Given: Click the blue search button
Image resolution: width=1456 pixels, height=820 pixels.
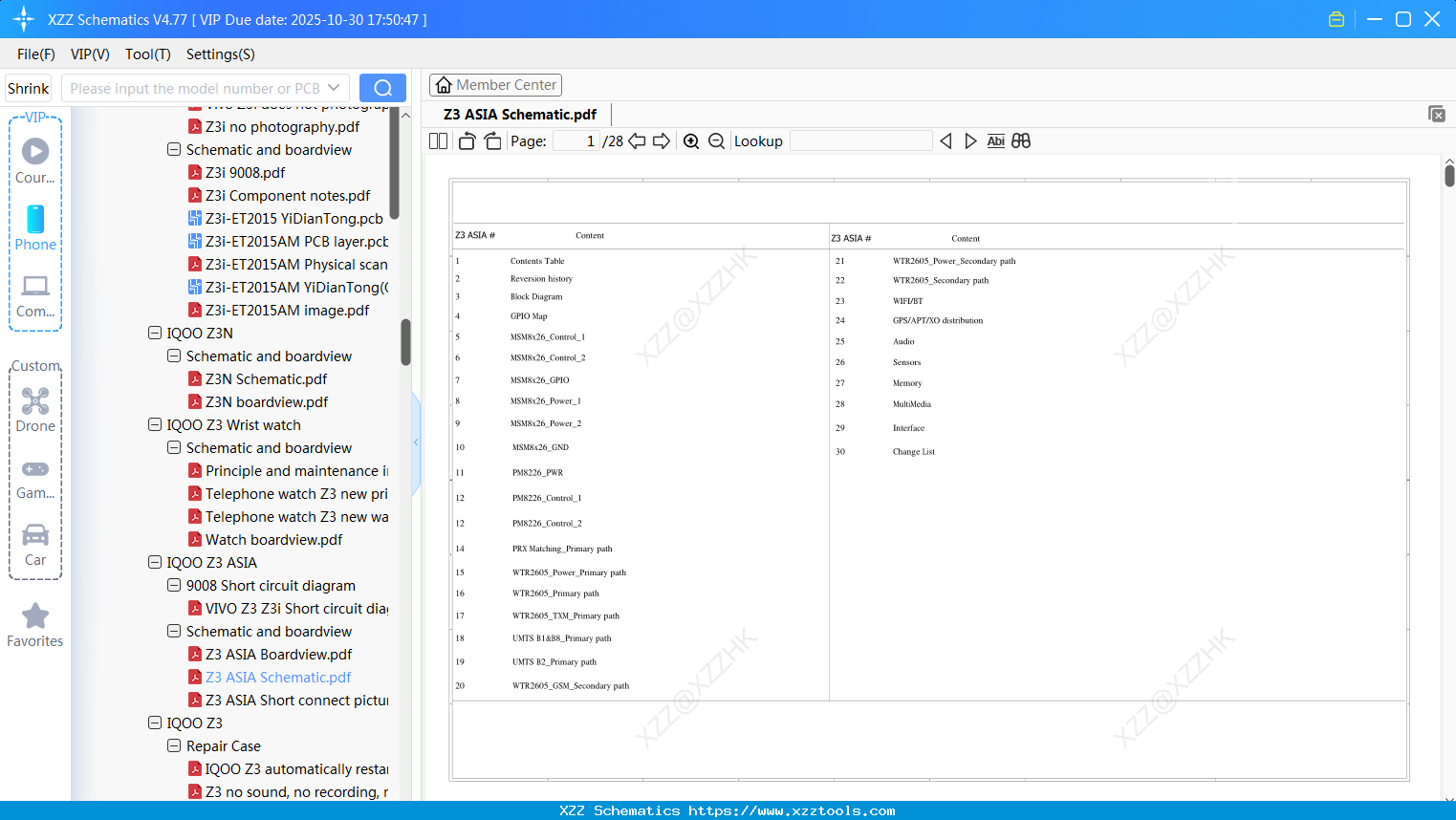Looking at the screenshot, I should [x=382, y=88].
